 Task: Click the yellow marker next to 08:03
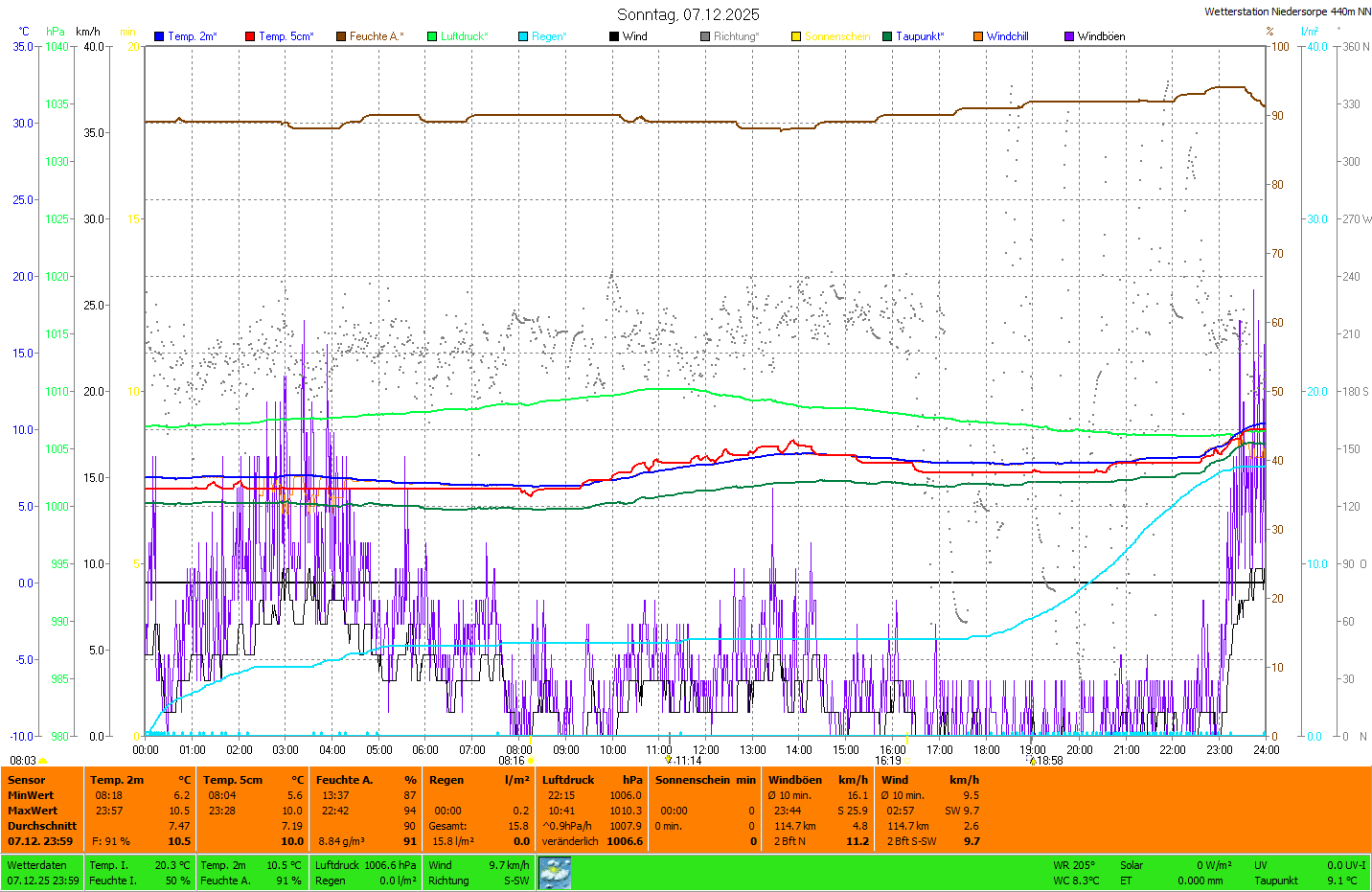tap(43, 761)
